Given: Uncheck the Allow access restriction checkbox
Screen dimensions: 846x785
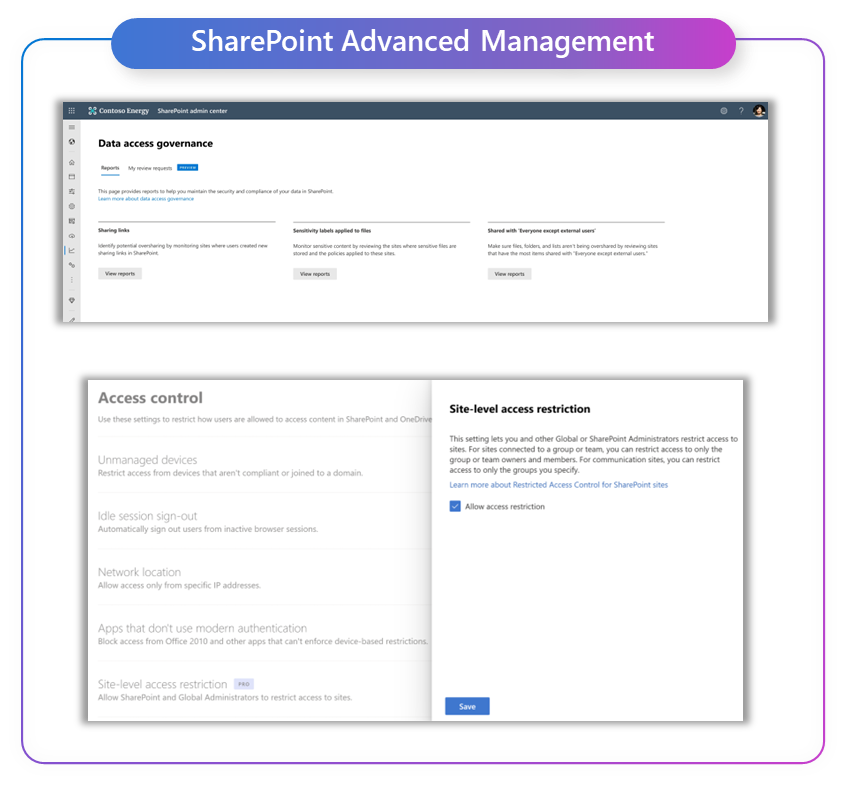Looking at the screenshot, I should (x=455, y=506).
